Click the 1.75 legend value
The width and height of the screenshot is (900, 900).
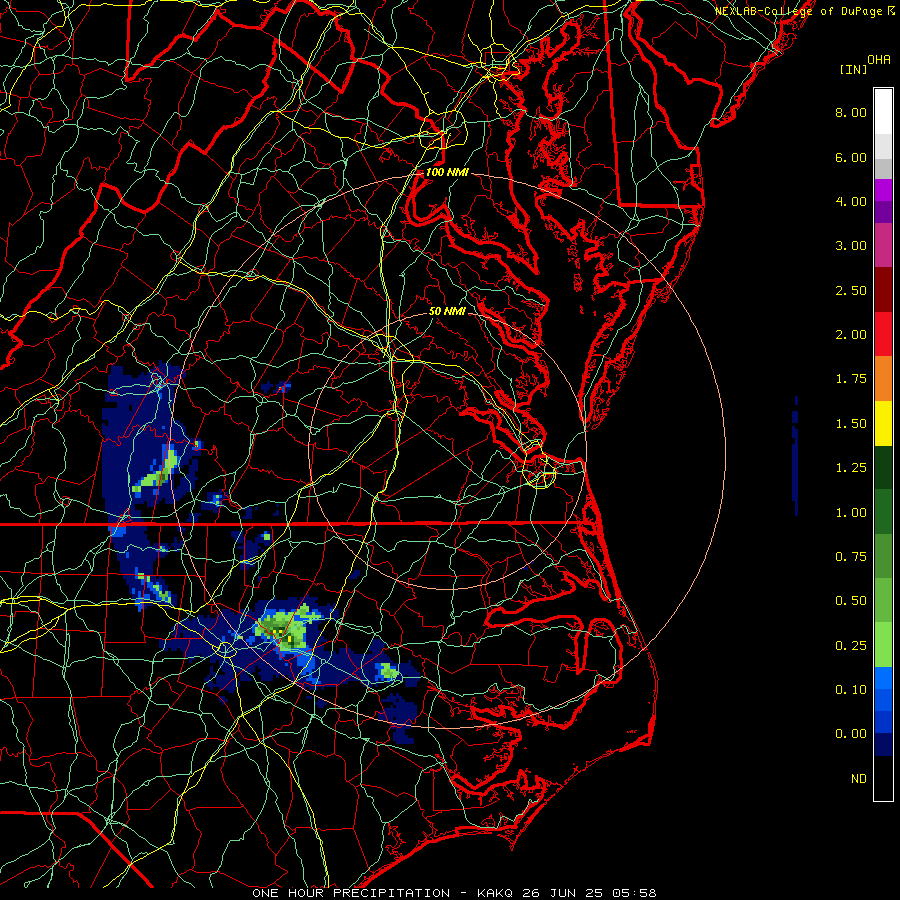click(x=851, y=379)
